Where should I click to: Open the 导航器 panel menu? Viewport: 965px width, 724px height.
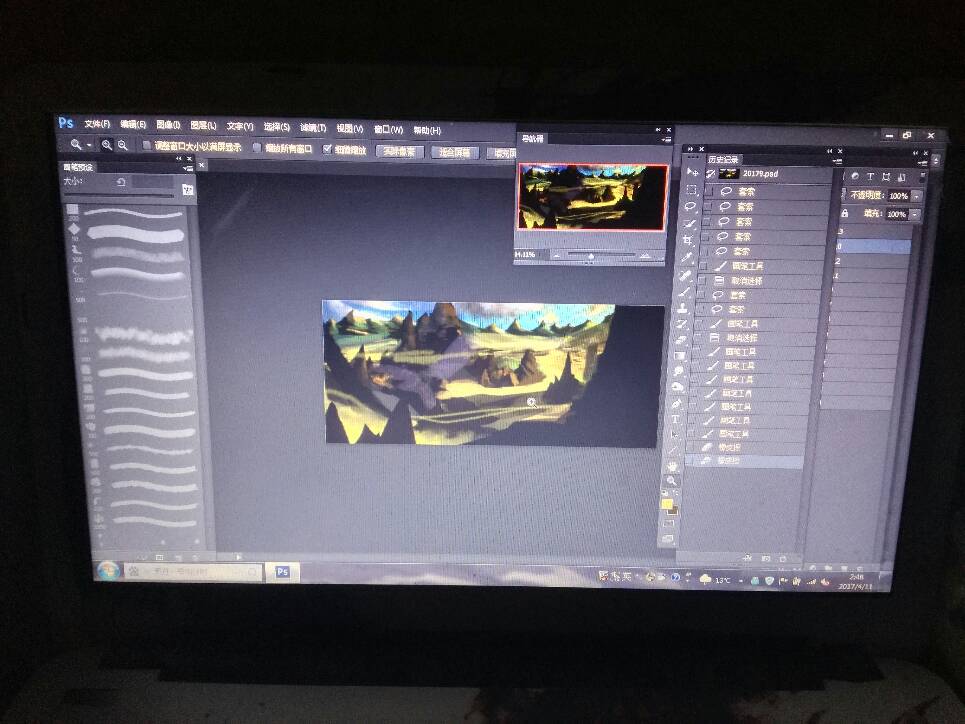pos(666,140)
